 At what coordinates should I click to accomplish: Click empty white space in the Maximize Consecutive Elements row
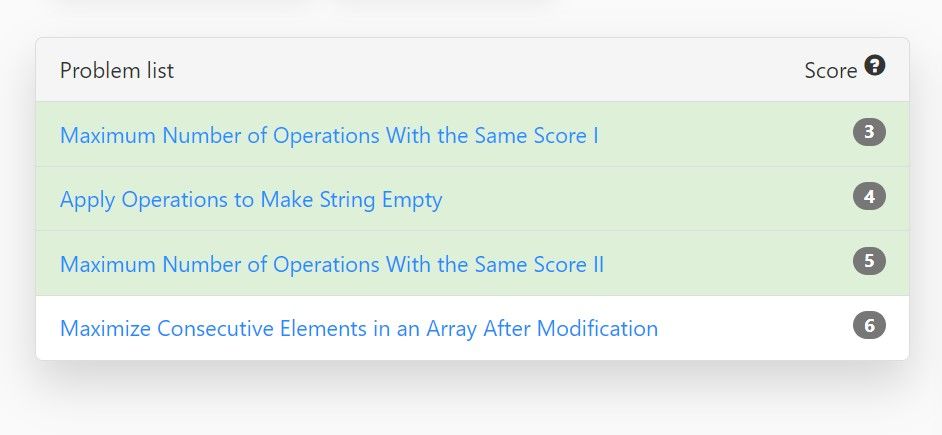pyautogui.click(x=751, y=328)
